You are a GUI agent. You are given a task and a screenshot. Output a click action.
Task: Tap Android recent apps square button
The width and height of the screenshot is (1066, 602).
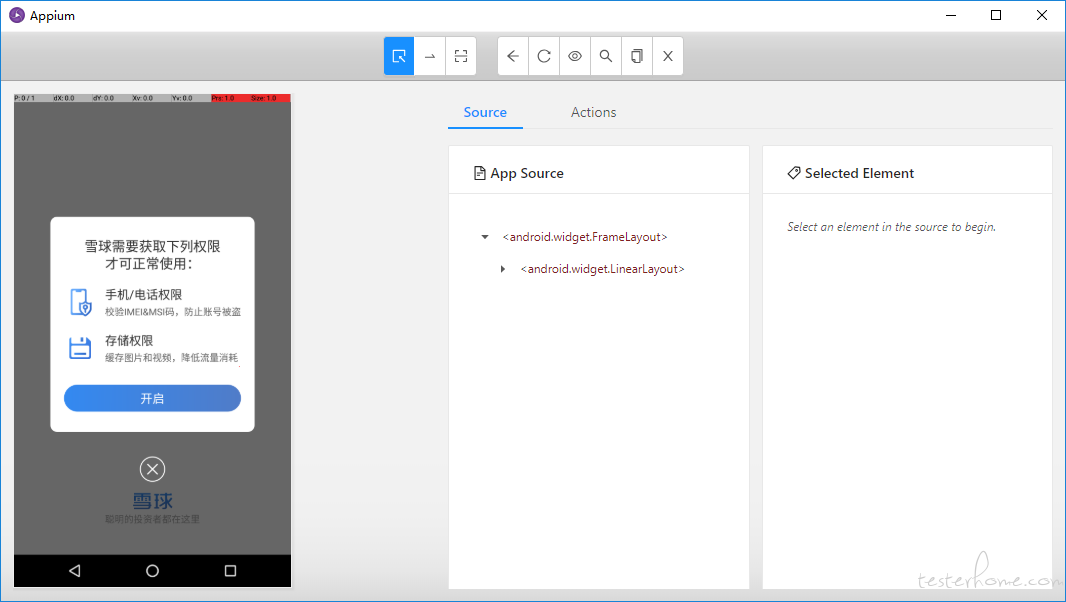point(230,571)
